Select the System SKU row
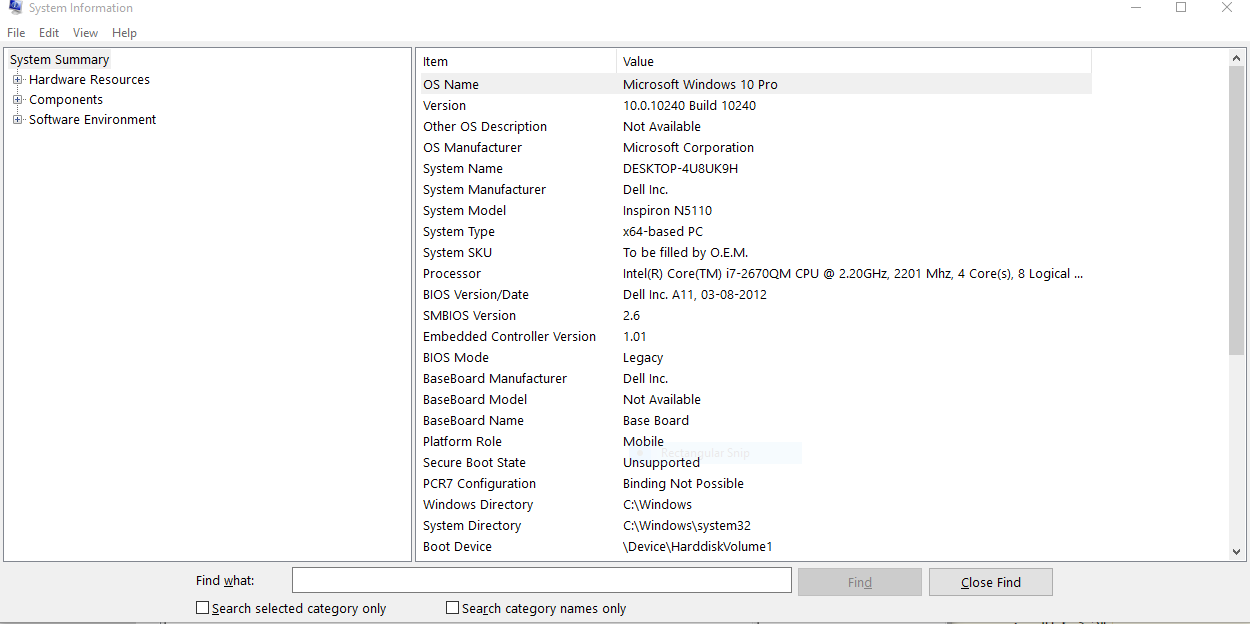This screenshot has height=624, width=1250. tap(754, 253)
